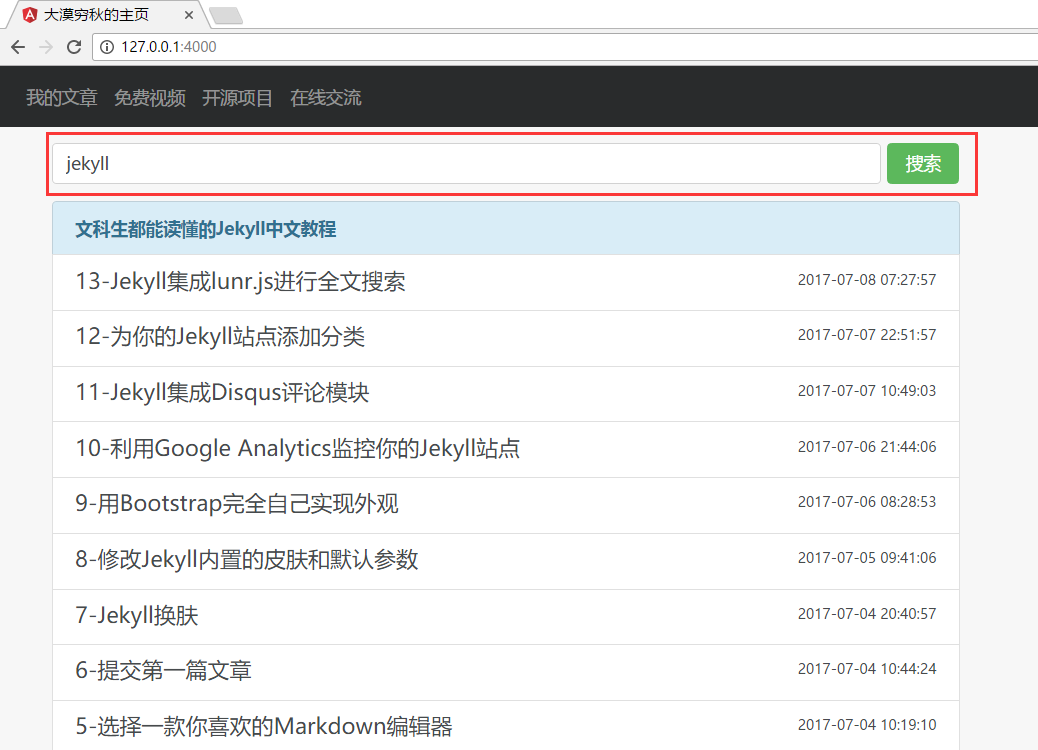Open article 7-Jekyll换肤

tap(136, 615)
